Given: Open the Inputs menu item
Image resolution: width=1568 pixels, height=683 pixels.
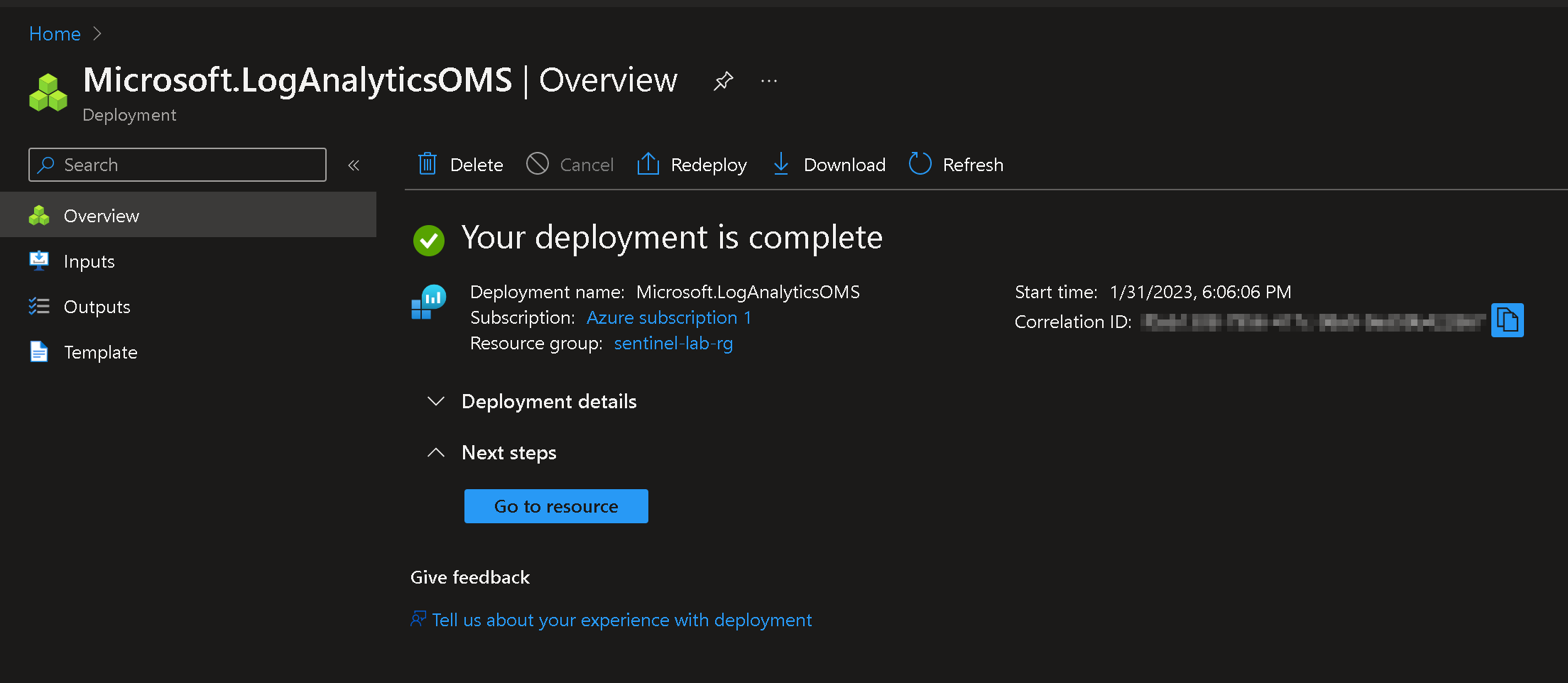Looking at the screenshot, I should 89,261.
